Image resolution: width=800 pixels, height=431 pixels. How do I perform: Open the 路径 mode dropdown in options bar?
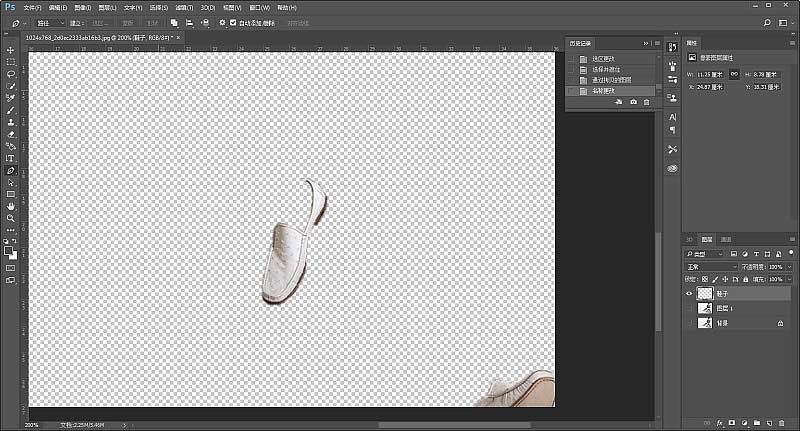tap(50, 22)
